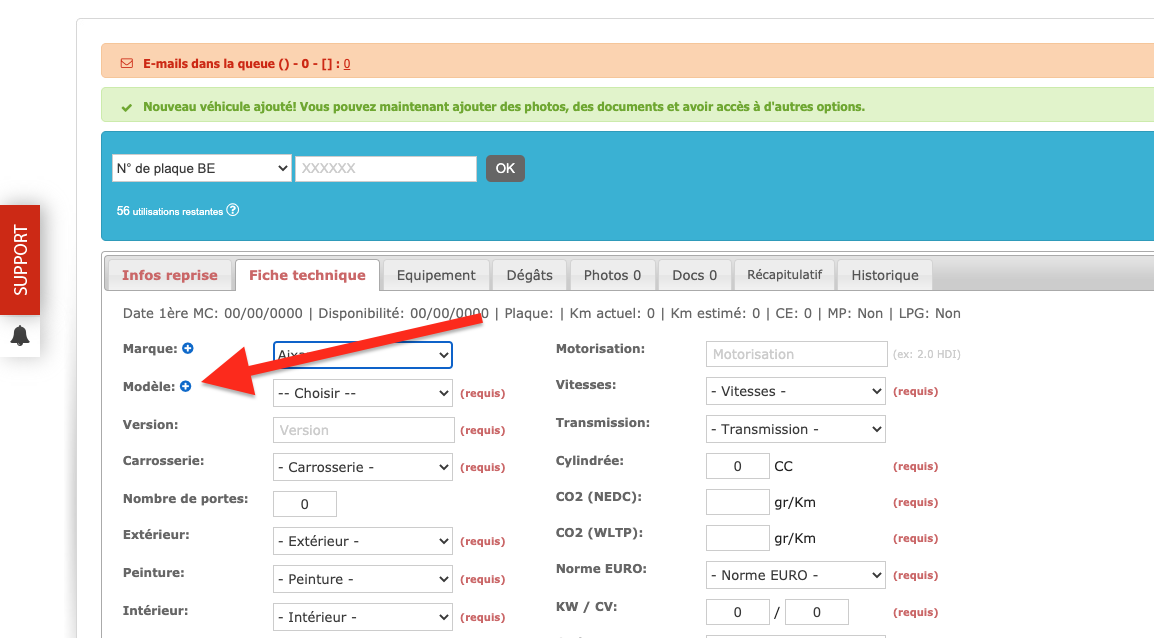Open the Modèle Choisir dropdown

point(363,393)
